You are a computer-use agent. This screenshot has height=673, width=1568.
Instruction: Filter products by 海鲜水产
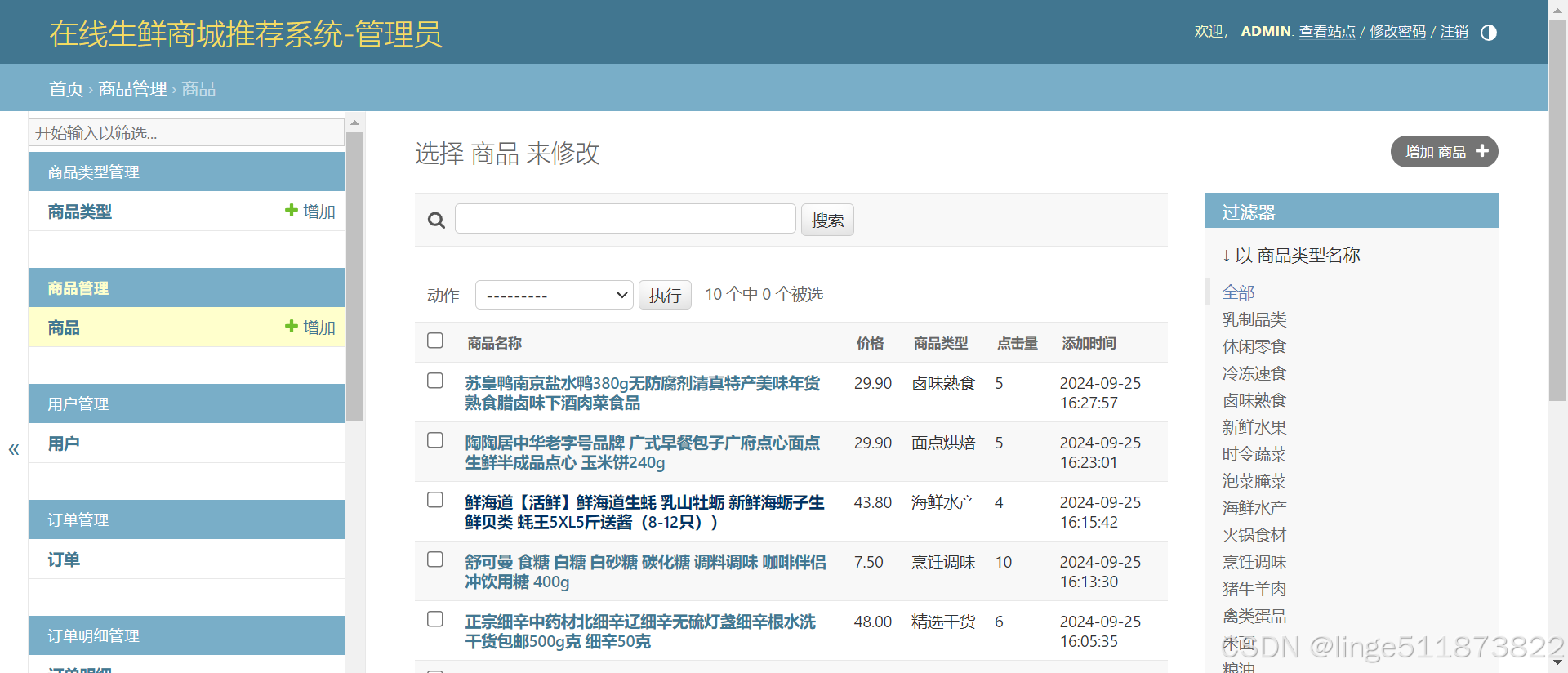1254,508
